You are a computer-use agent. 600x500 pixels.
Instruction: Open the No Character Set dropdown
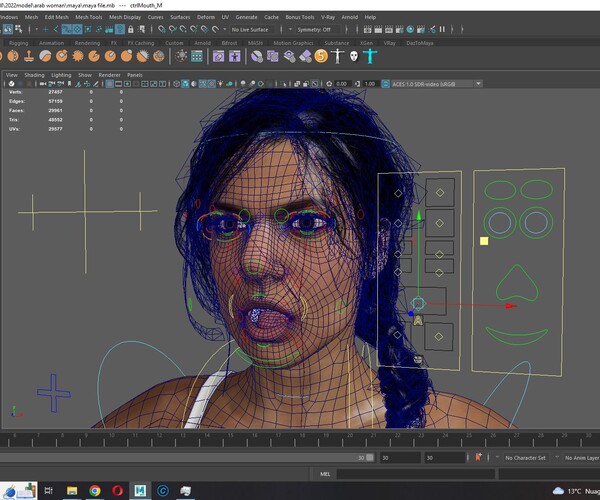(526, 458)
